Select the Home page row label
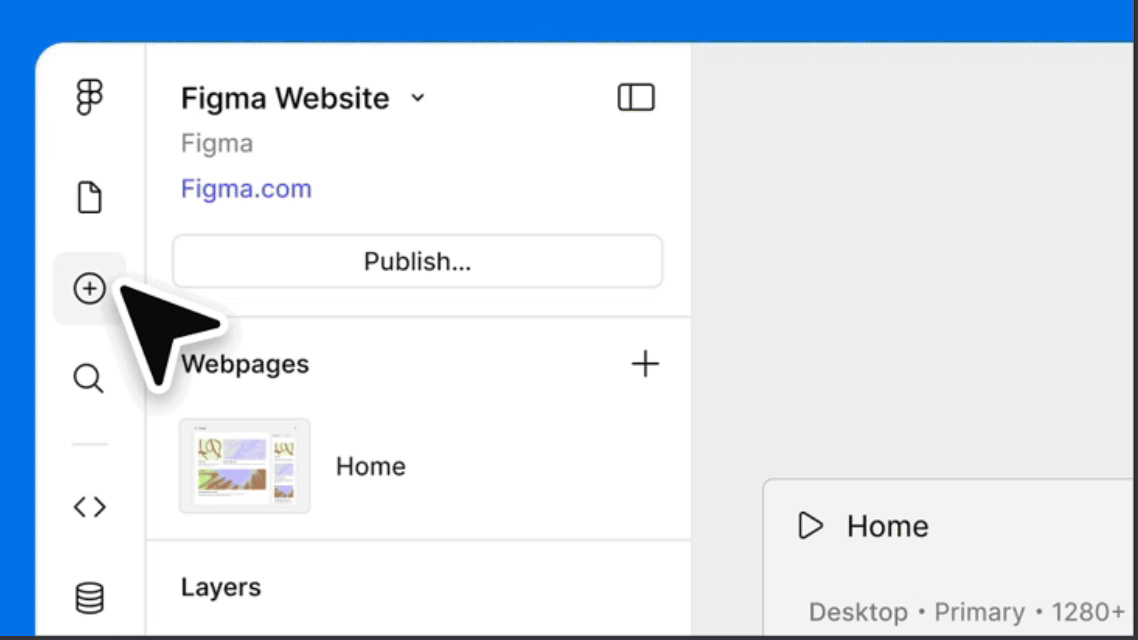Screen dimensions: 1138x640 [370, 467]
